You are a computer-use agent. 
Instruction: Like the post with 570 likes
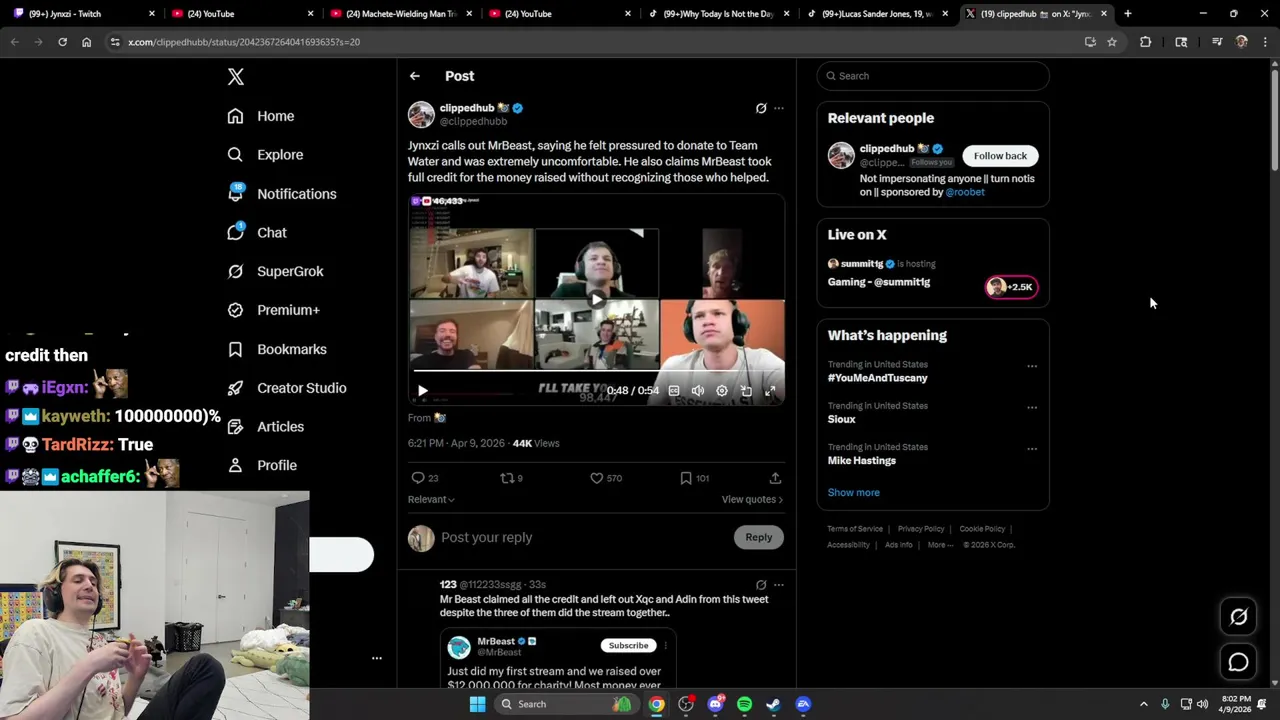click(606, 478)
